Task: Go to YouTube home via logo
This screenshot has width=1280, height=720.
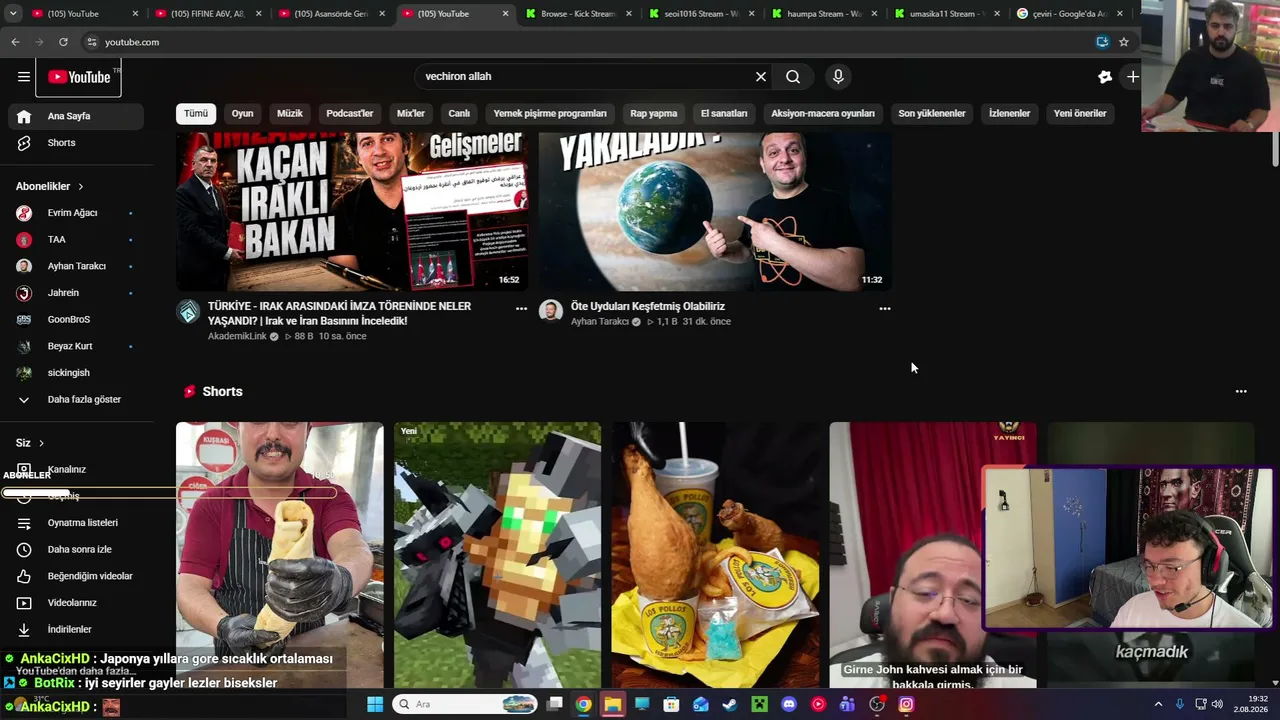Action: (79, 77)
